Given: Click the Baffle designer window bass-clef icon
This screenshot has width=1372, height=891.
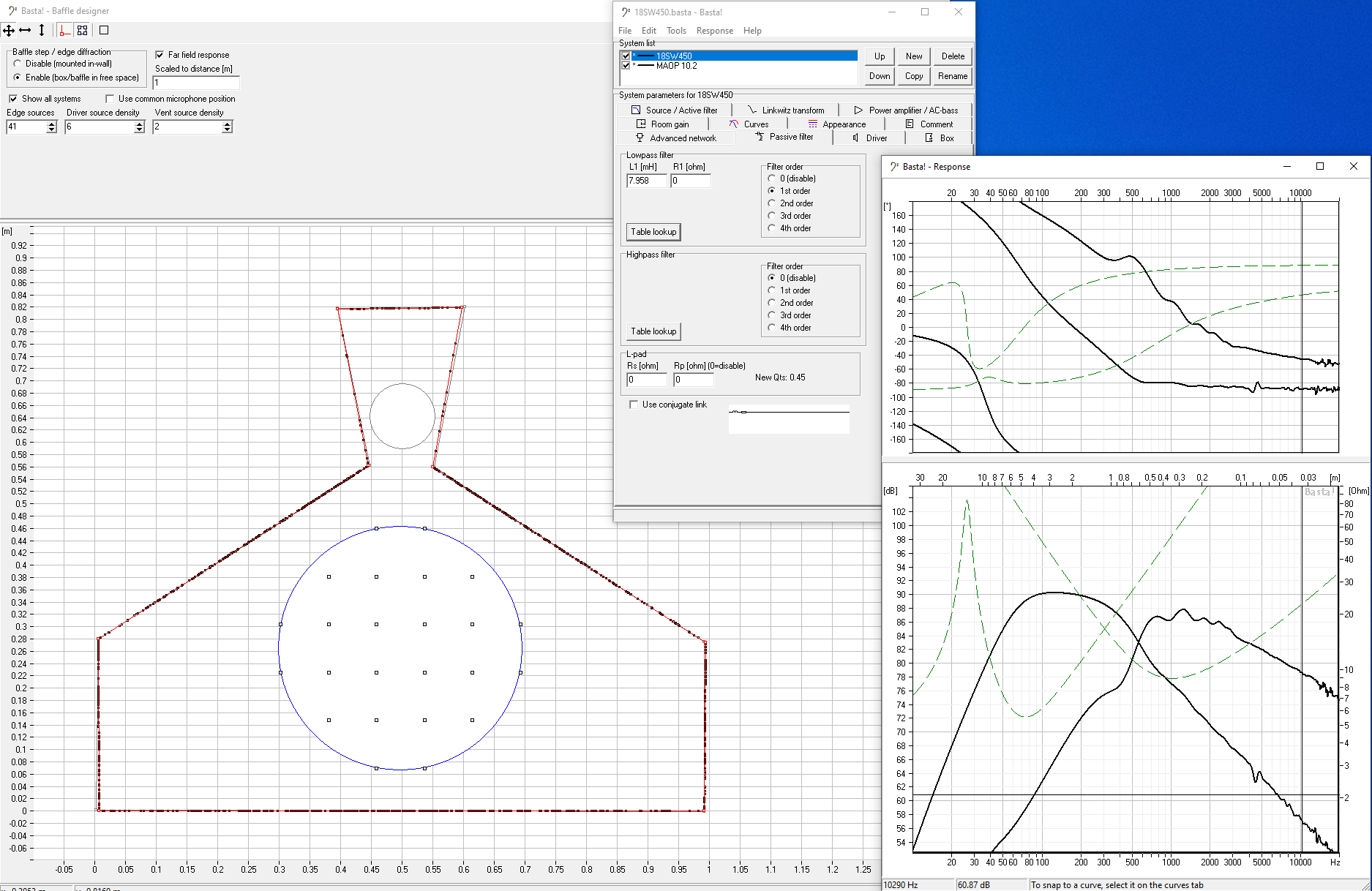Looking at the screenshot, I should pos(12,11).
